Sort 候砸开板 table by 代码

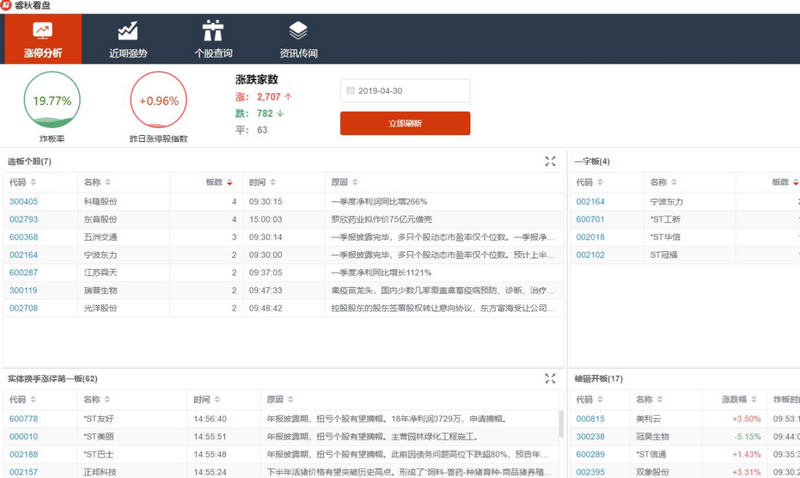tap(600, 399)
